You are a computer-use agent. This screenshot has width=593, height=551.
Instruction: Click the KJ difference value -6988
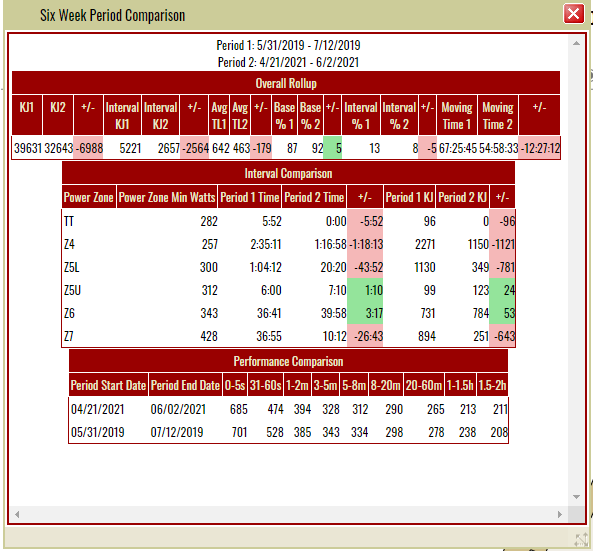tap(88, 148)
